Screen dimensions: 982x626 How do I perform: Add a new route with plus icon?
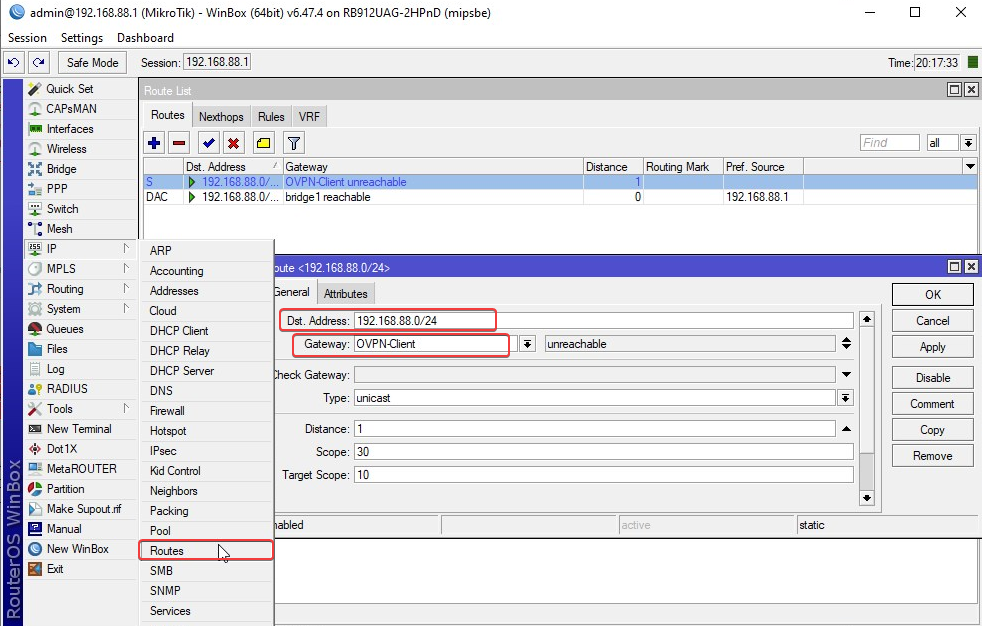pos(154,143)
